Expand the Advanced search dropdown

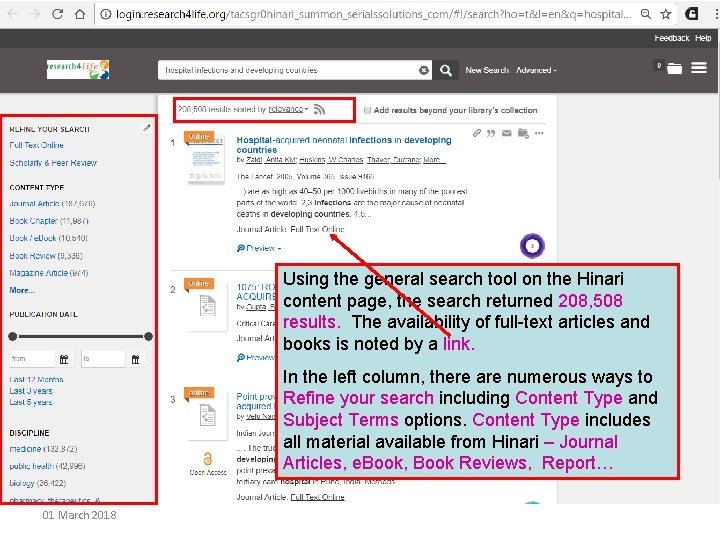click(x=536, y=70)
